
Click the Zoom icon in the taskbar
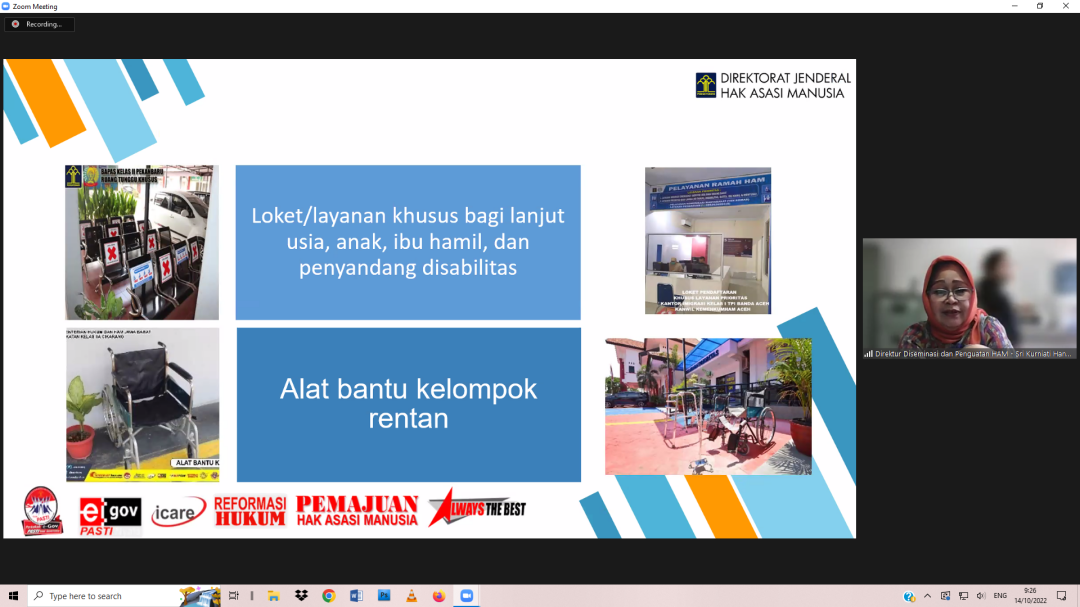click(x=466, y=596)
